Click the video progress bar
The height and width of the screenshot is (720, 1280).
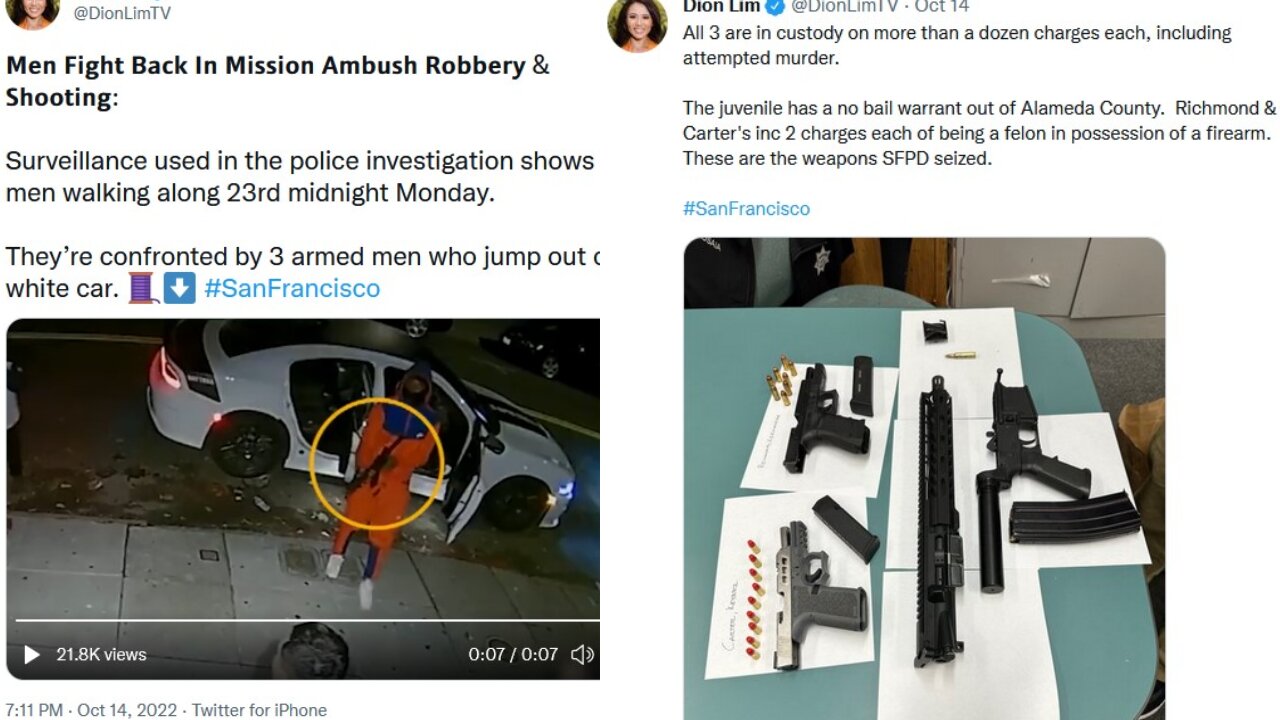coord(303,621)
